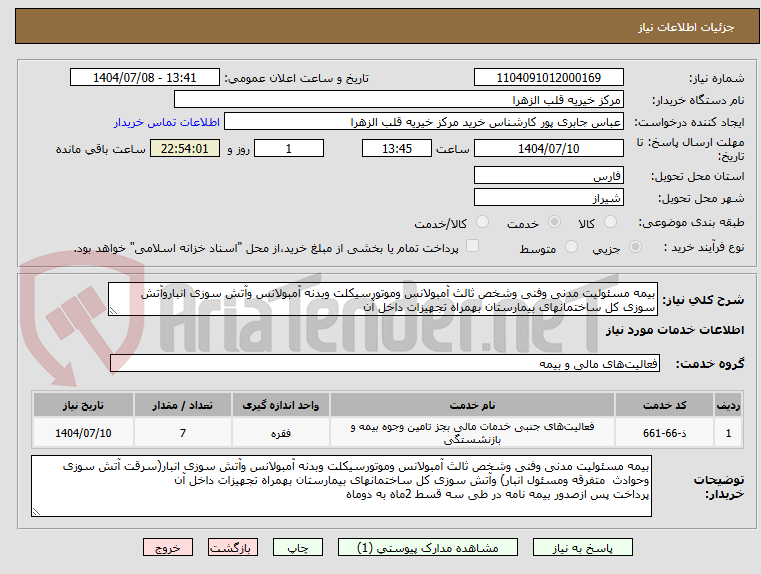Open اطلاعات تماس خریدار link
The height and width of the screenshot is (574, 761).
[167, 122]
